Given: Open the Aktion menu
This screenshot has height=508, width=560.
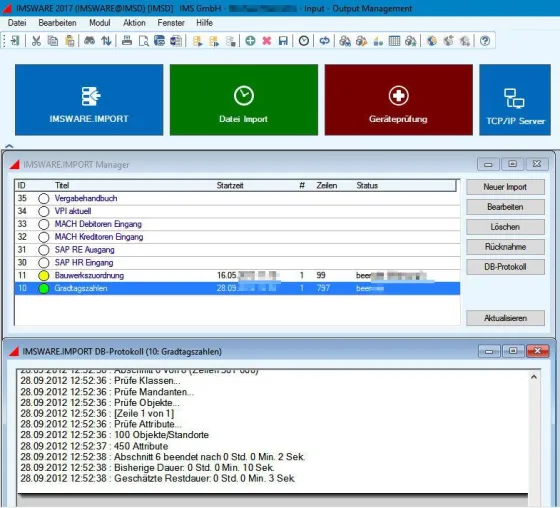Looking at the screenshot, I should (134, 23).
